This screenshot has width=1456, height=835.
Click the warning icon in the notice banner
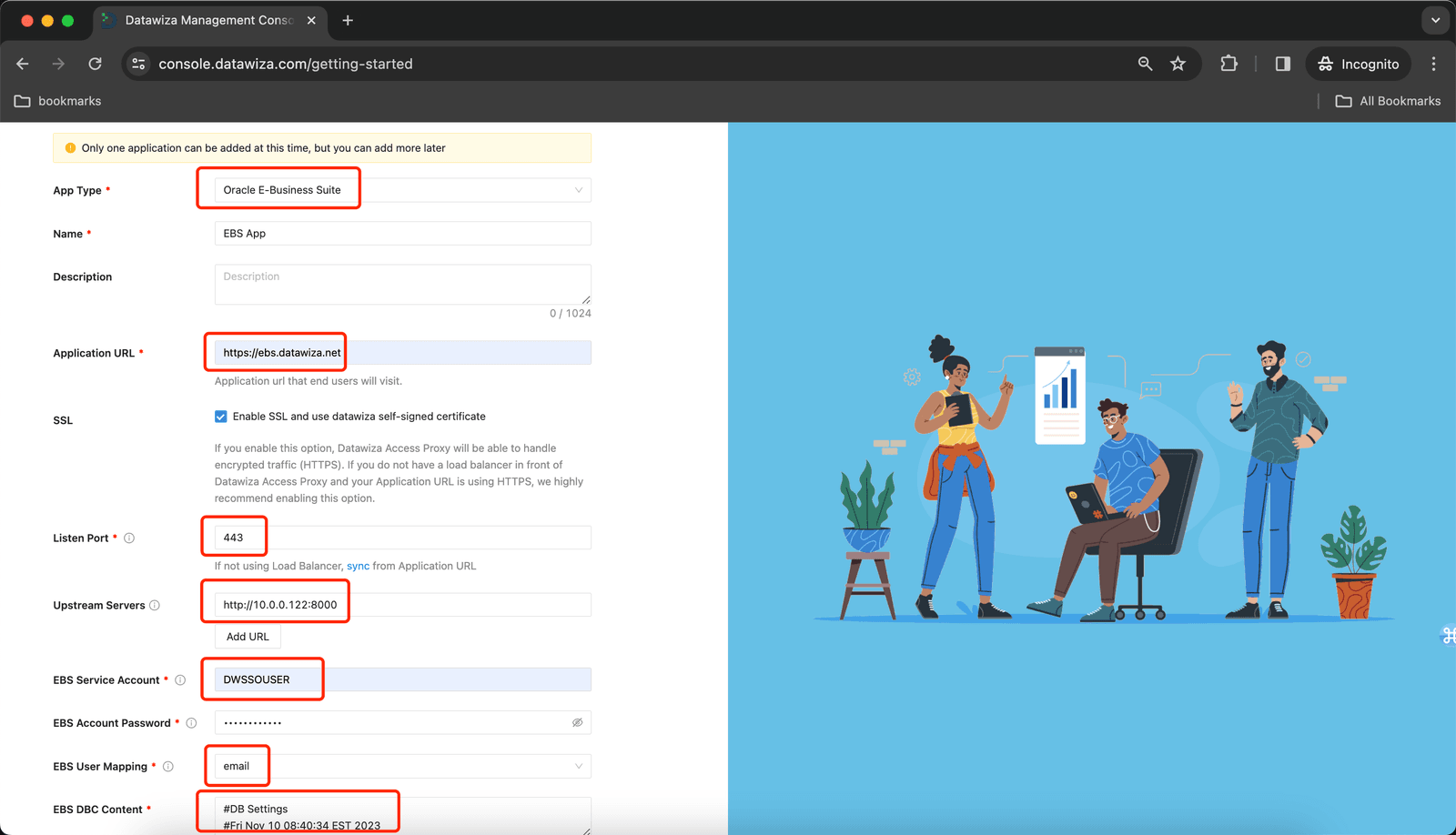[x=70, y=148]
